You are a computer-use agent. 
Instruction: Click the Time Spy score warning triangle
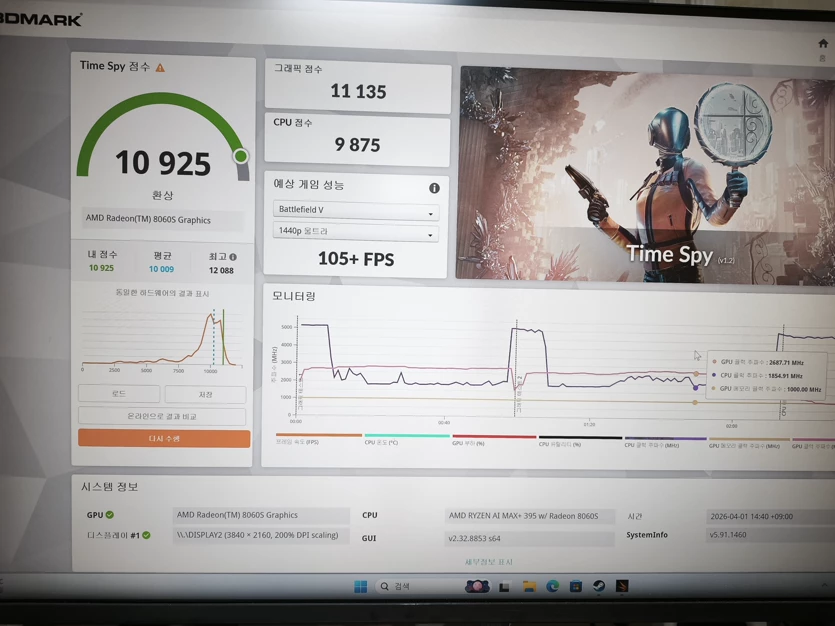coord(160,68)
